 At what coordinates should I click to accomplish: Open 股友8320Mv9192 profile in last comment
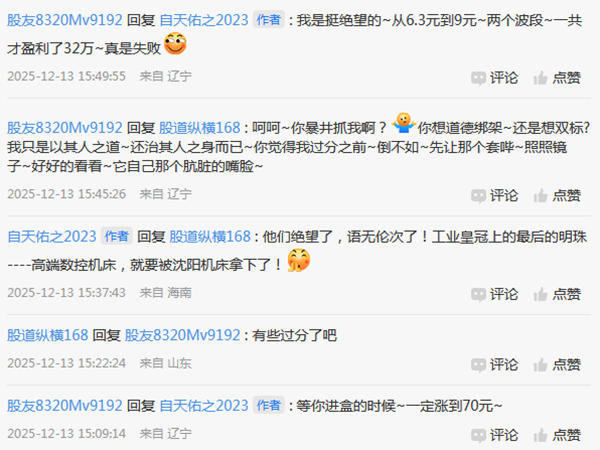[x=65, y=406]
